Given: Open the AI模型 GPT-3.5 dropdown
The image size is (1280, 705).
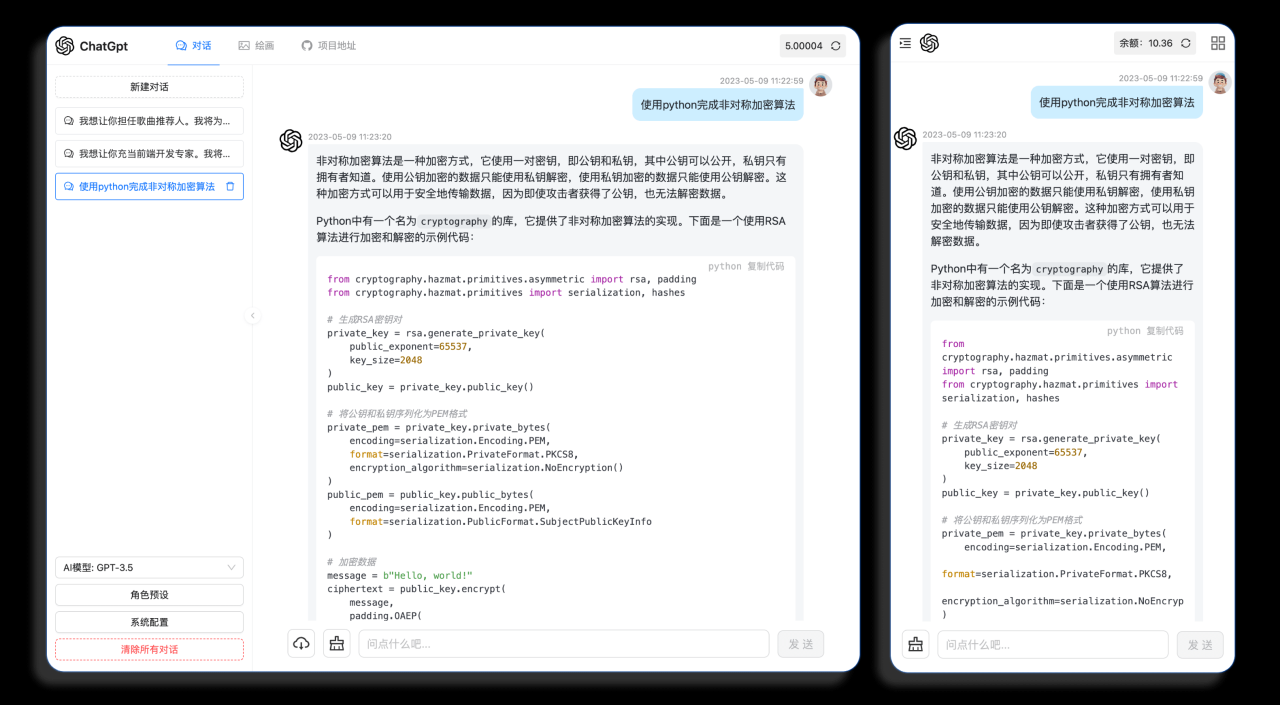Looking at the screenshot, I should [148, 567].
